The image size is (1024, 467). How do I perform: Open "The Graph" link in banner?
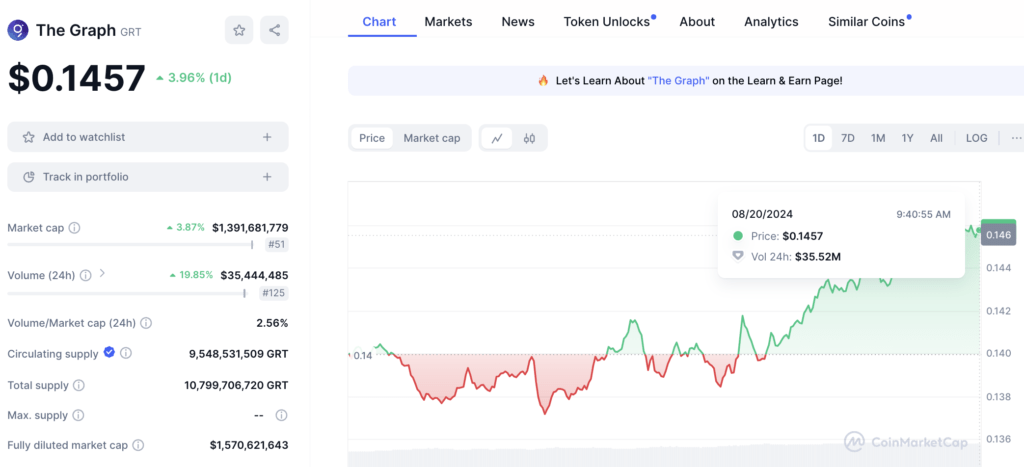pos(679,81)
